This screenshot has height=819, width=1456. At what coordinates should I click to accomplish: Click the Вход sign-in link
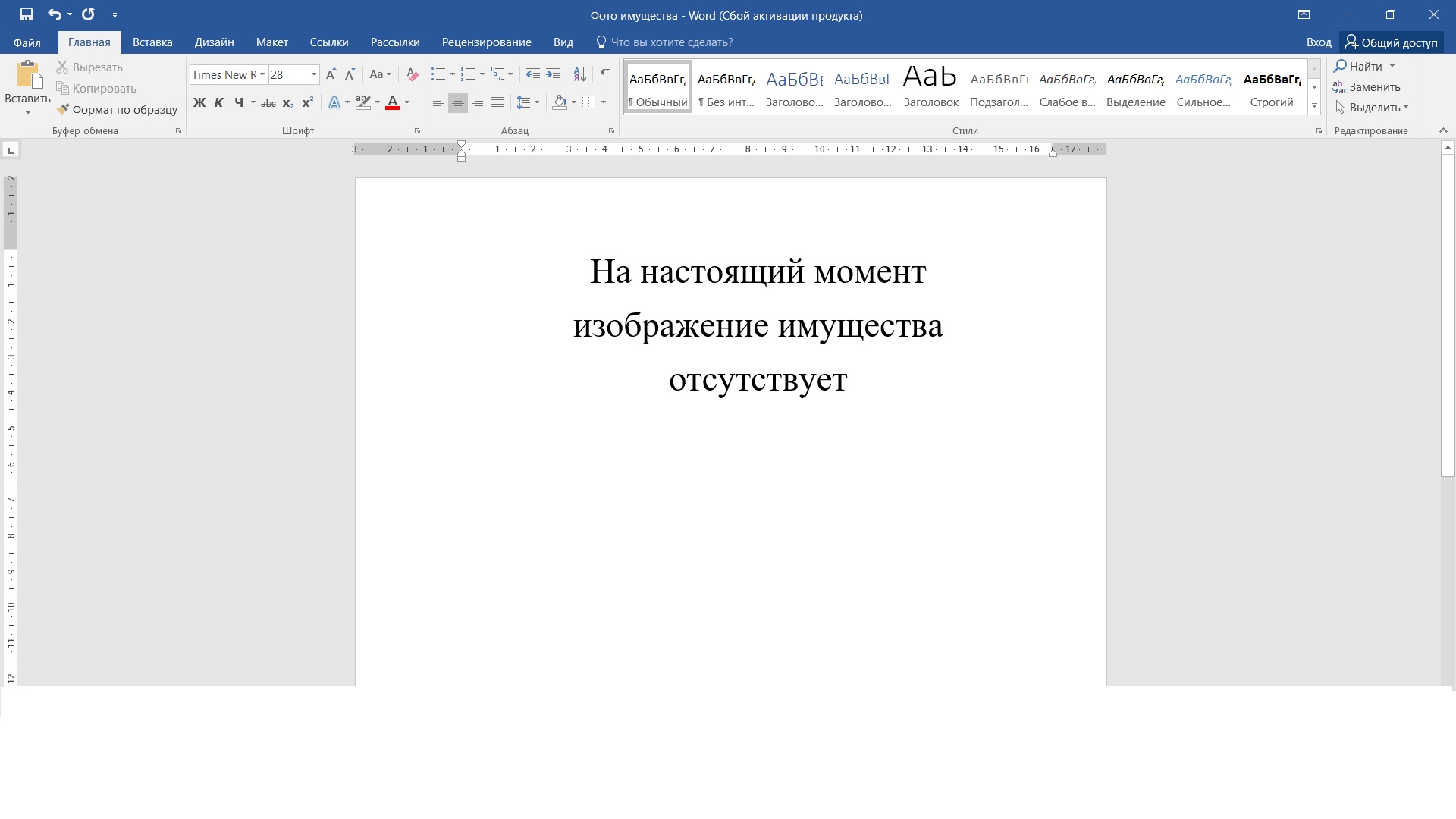click(x=1319, y=42)
